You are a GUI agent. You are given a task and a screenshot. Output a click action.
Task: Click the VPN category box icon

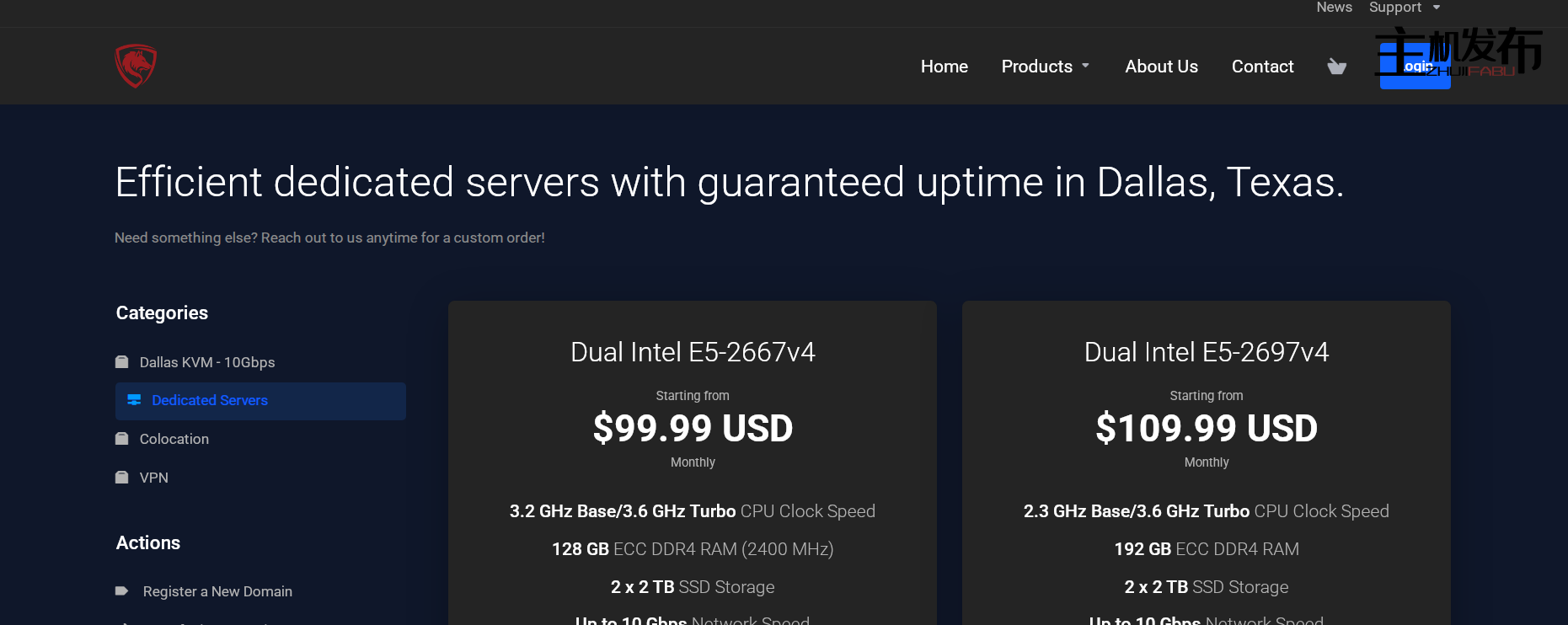click(122, 478)
